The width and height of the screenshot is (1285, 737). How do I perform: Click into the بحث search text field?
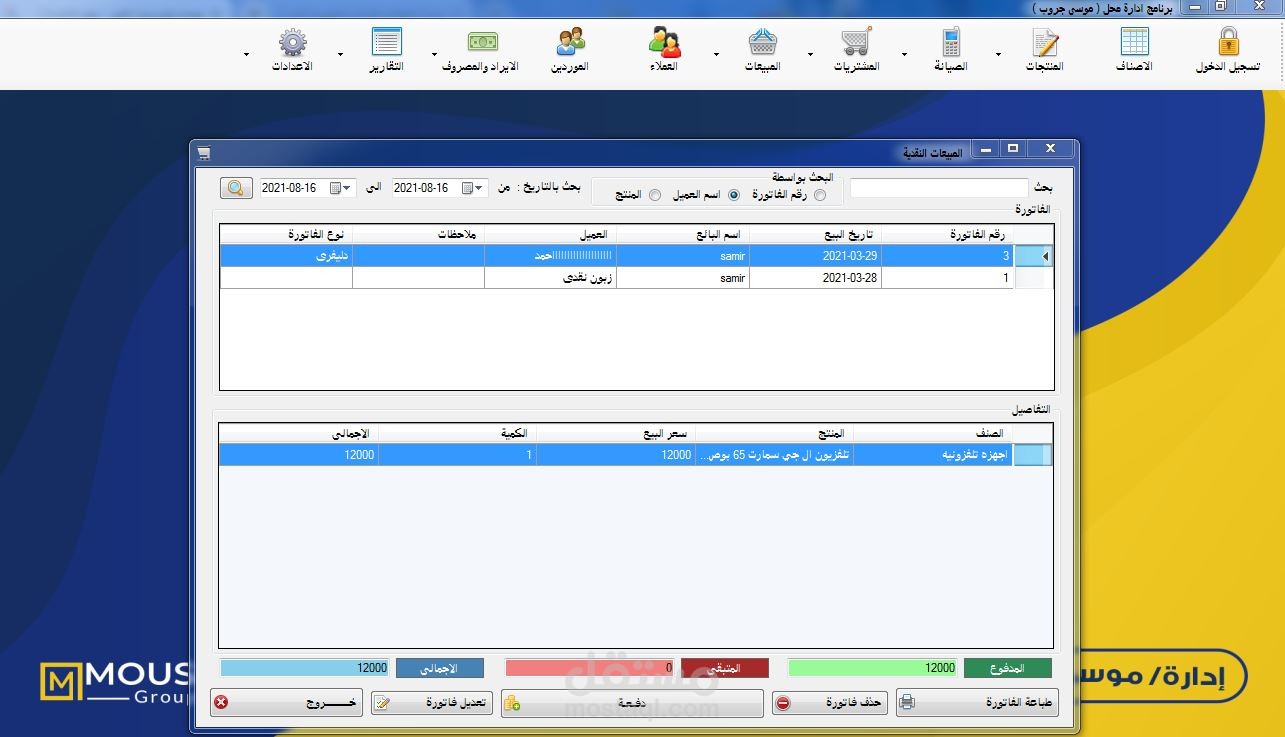(x=939, y=188)
